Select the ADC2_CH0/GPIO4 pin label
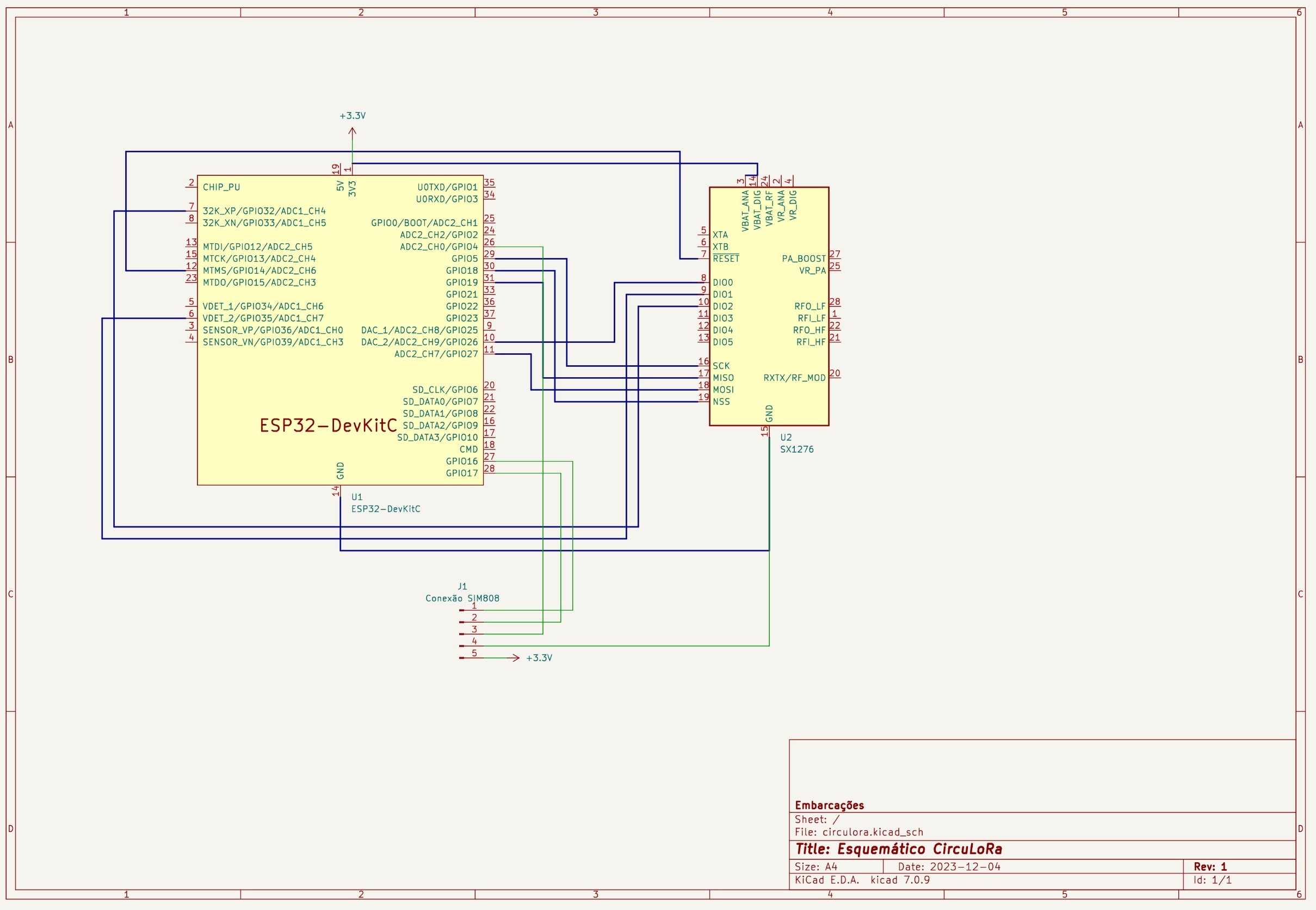The width and height of the screenshot is (1316, 910). pyautogui.click(x=439, y=247)
